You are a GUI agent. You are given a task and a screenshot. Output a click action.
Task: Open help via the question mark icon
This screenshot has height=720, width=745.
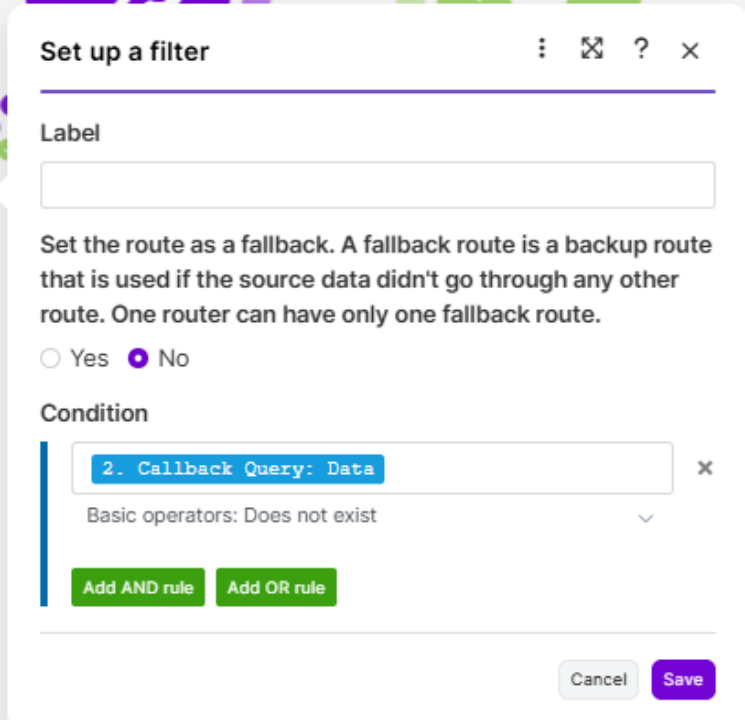click(x=641, y=49)
